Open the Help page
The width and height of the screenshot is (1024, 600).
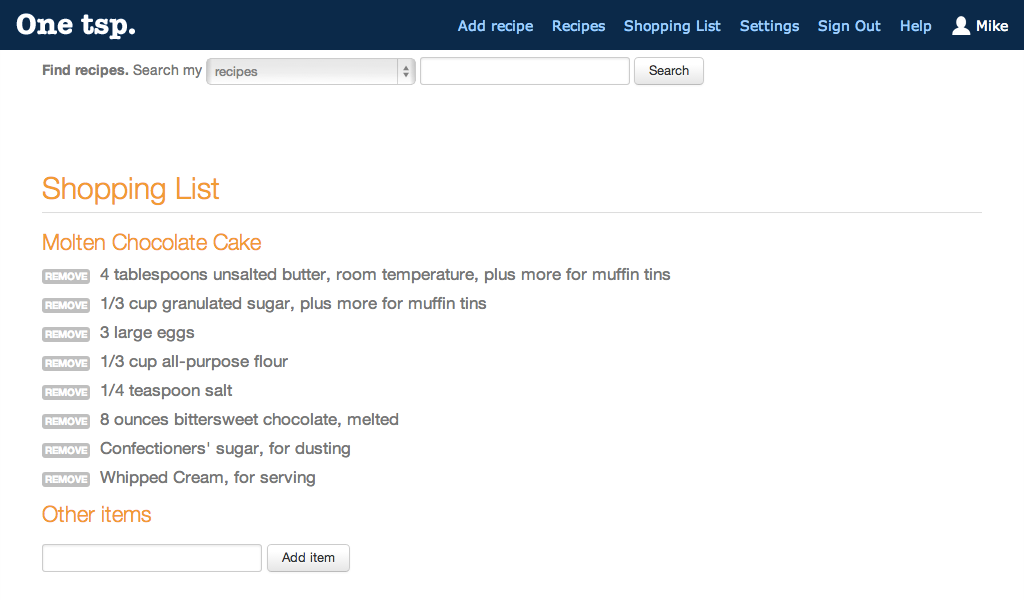coord(915,26)
